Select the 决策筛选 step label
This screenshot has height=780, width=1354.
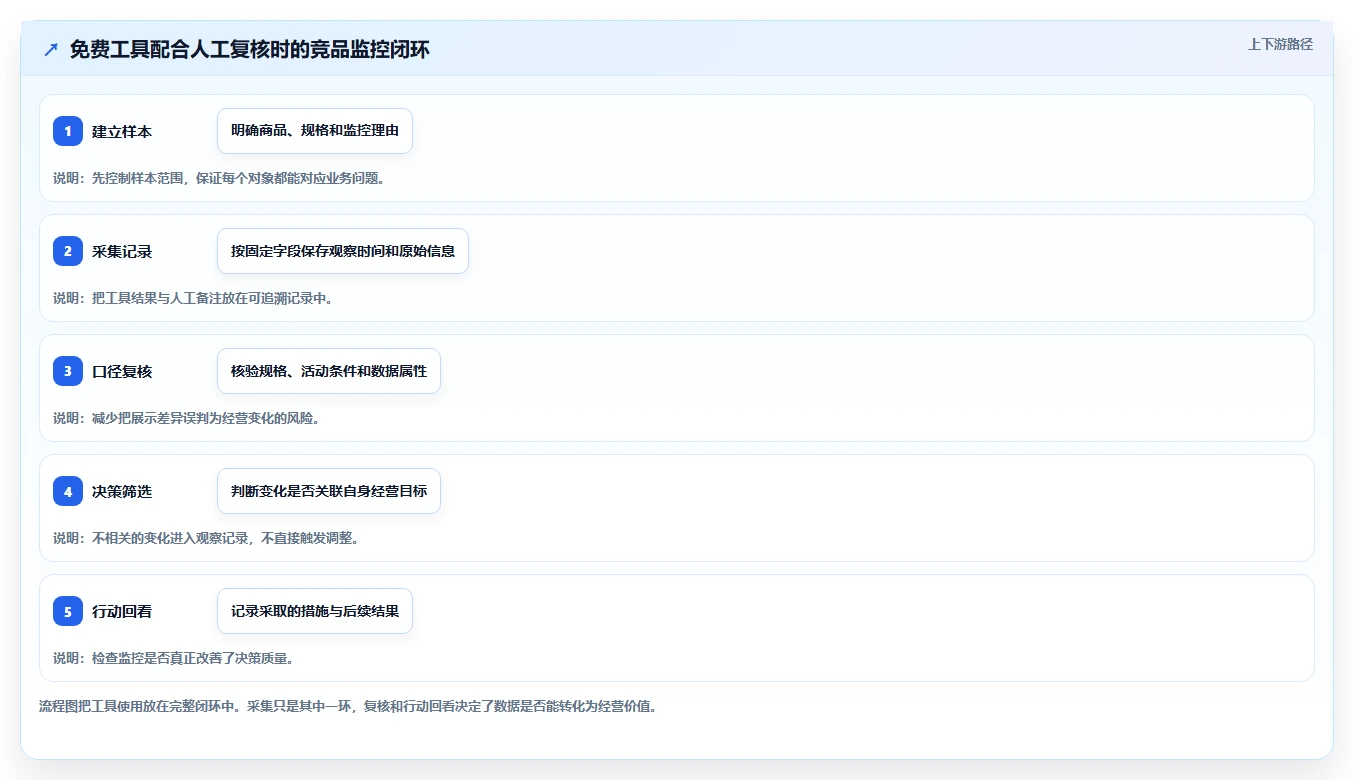pos(122,491)
